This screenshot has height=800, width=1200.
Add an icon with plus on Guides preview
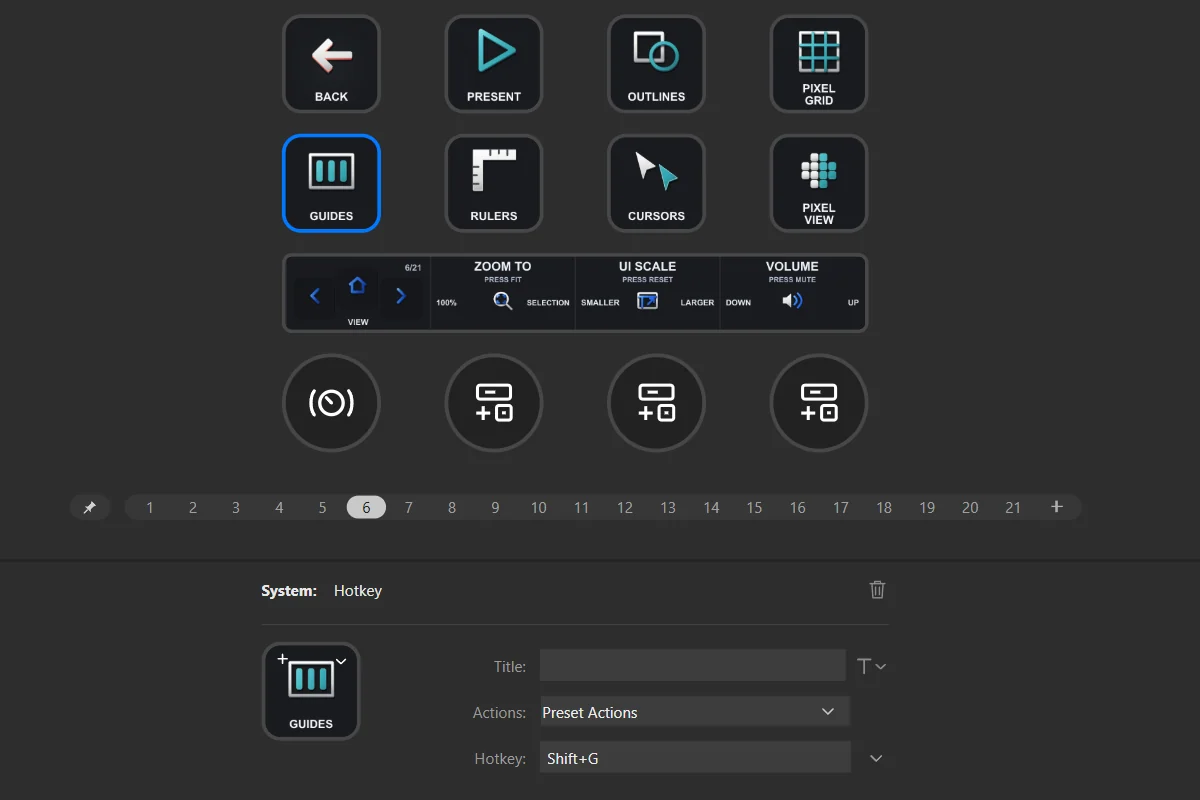282,658
